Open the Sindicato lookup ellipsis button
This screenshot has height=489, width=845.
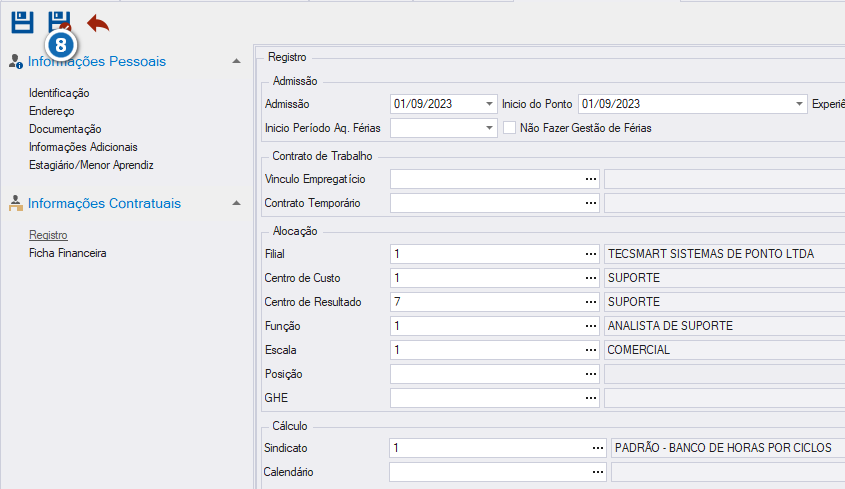[598, 448]
